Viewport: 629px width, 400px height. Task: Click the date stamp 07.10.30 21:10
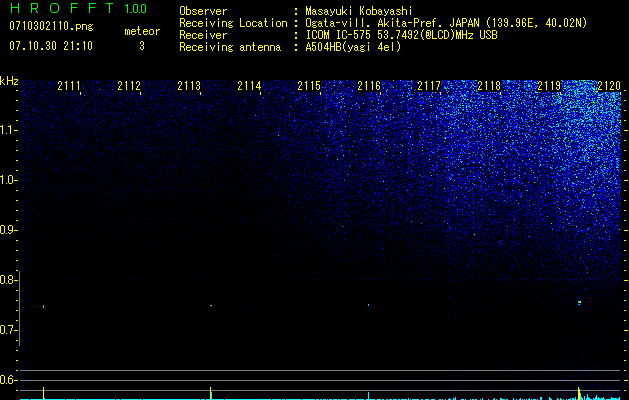[51, 46]
